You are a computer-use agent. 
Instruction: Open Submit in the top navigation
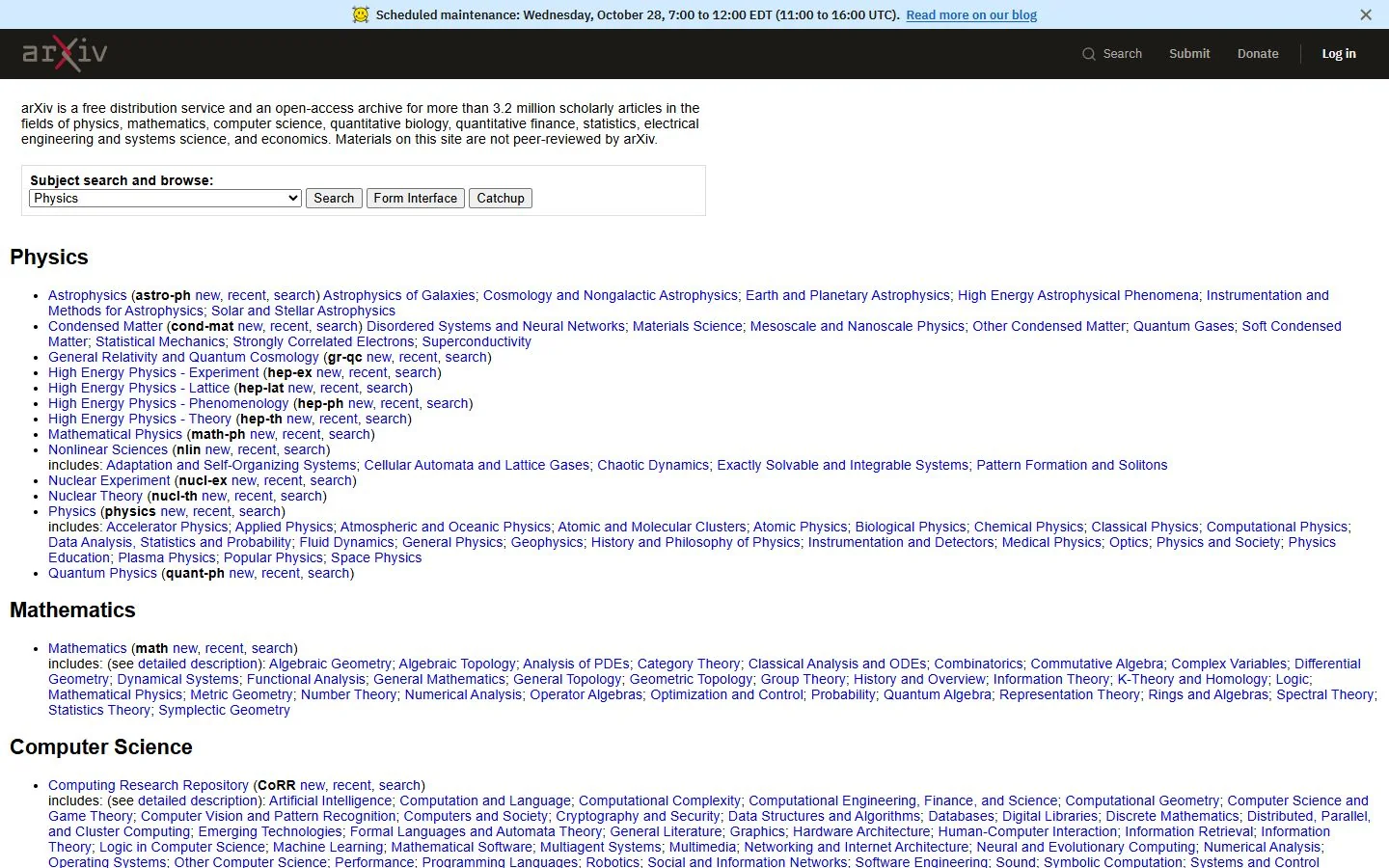click(x=1189, y=54)
